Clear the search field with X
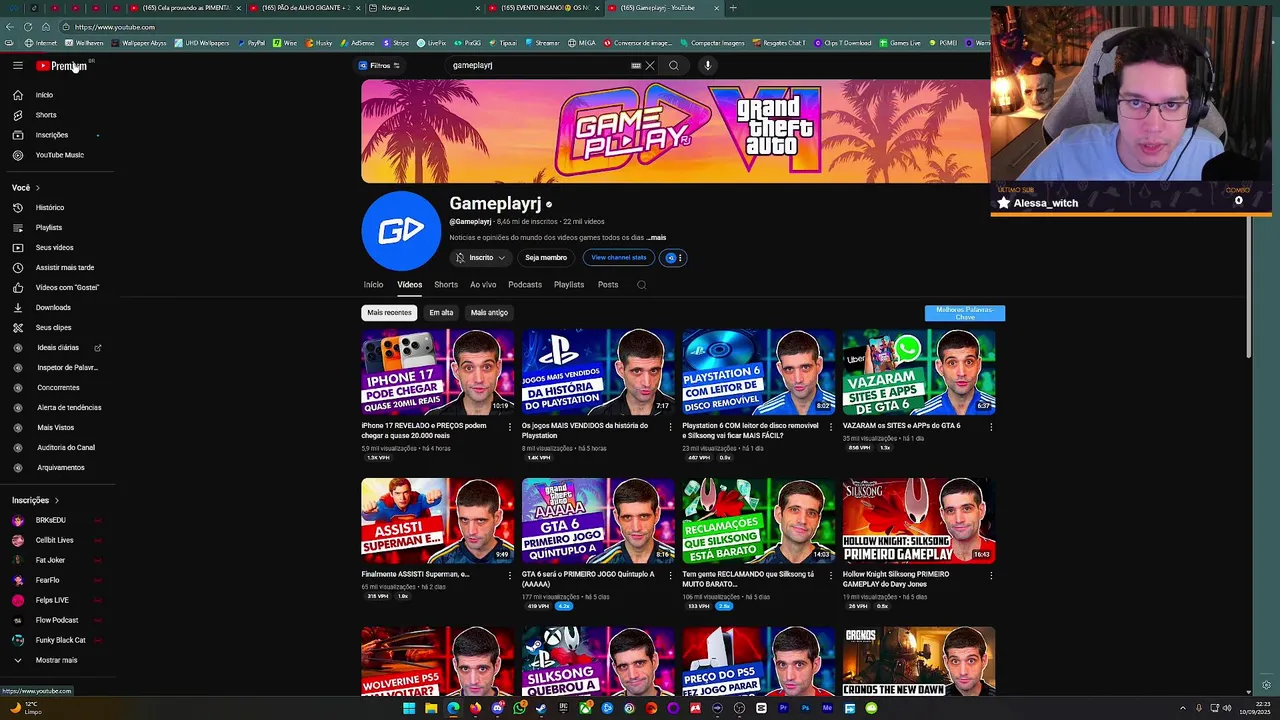1280x720 pixels. pyautogui.click(x=650, y=66)
